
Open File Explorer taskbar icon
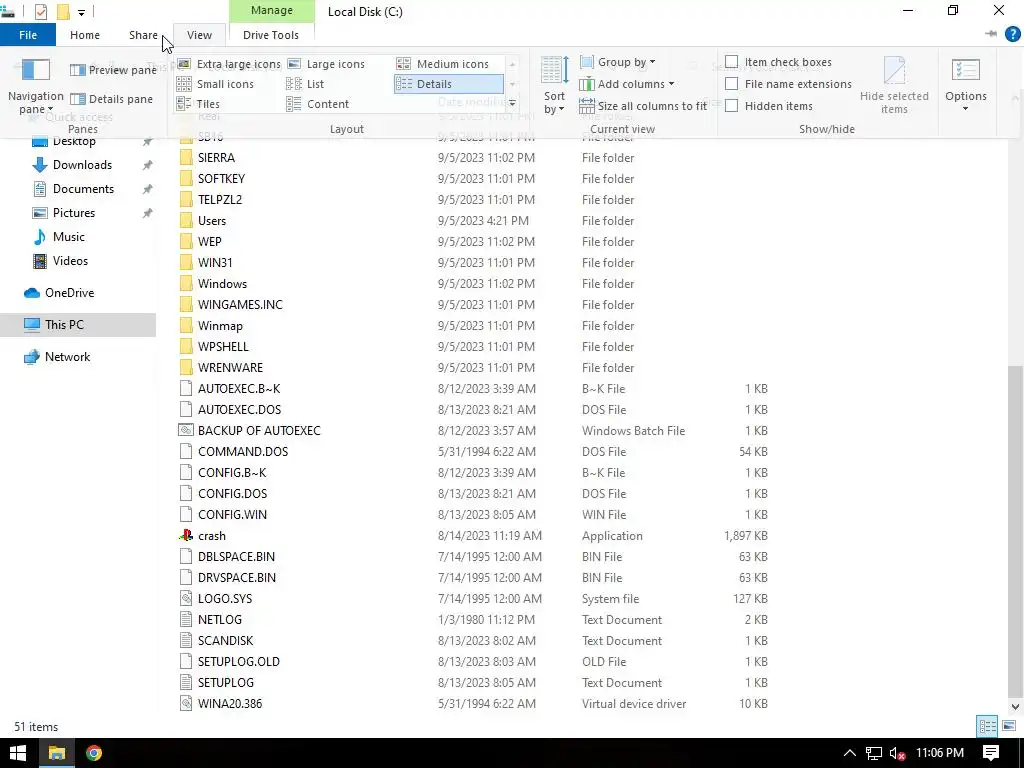(x=56, y=753)
